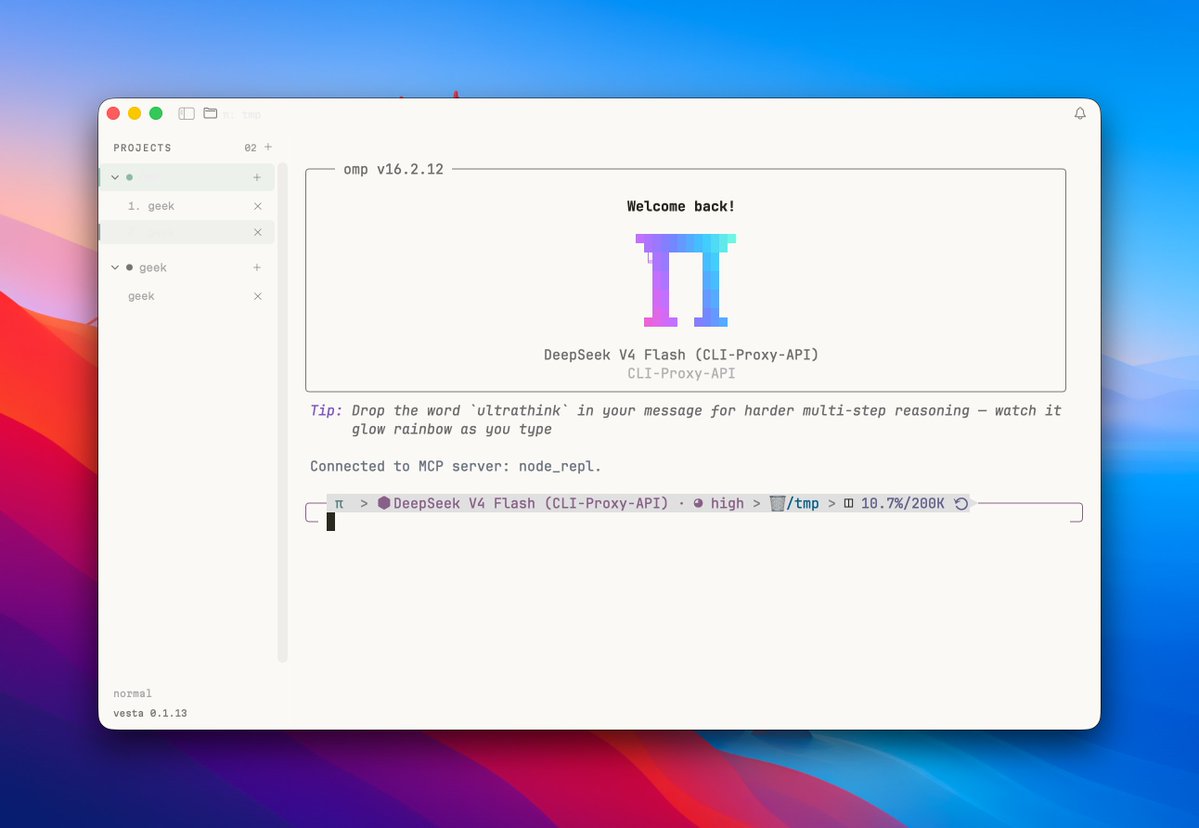1199x828 pixels.
Task: Click the circular refresh arrow in status line
Action: 961,503
